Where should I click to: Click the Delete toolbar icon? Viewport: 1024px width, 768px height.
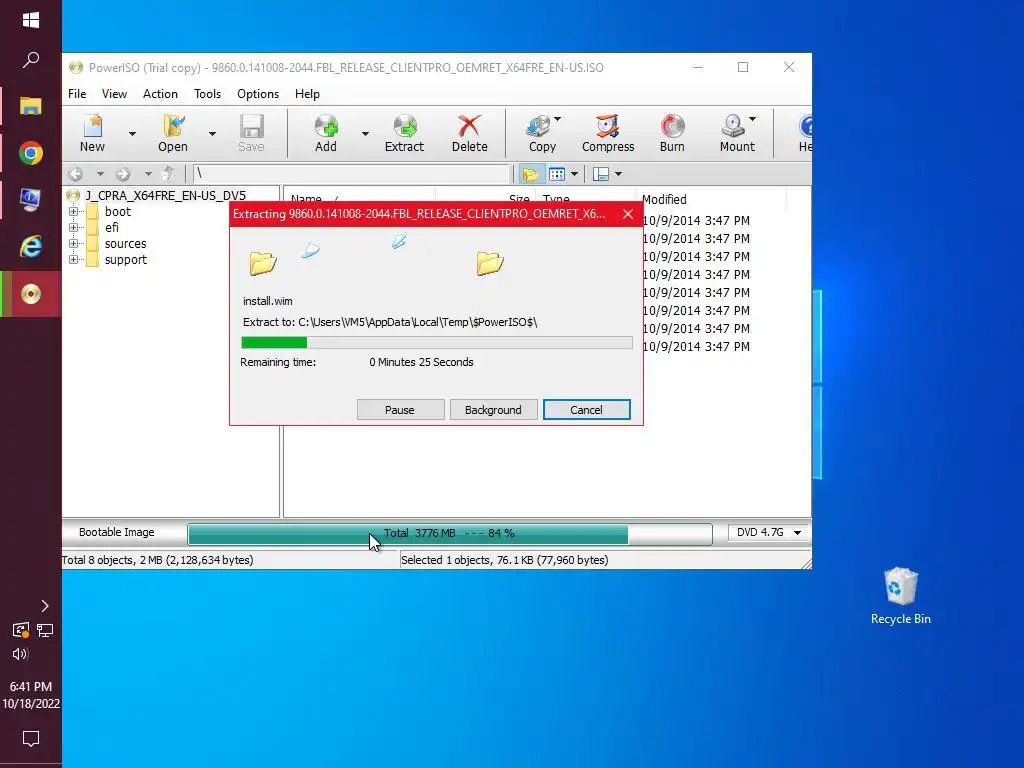coord(470,133)
